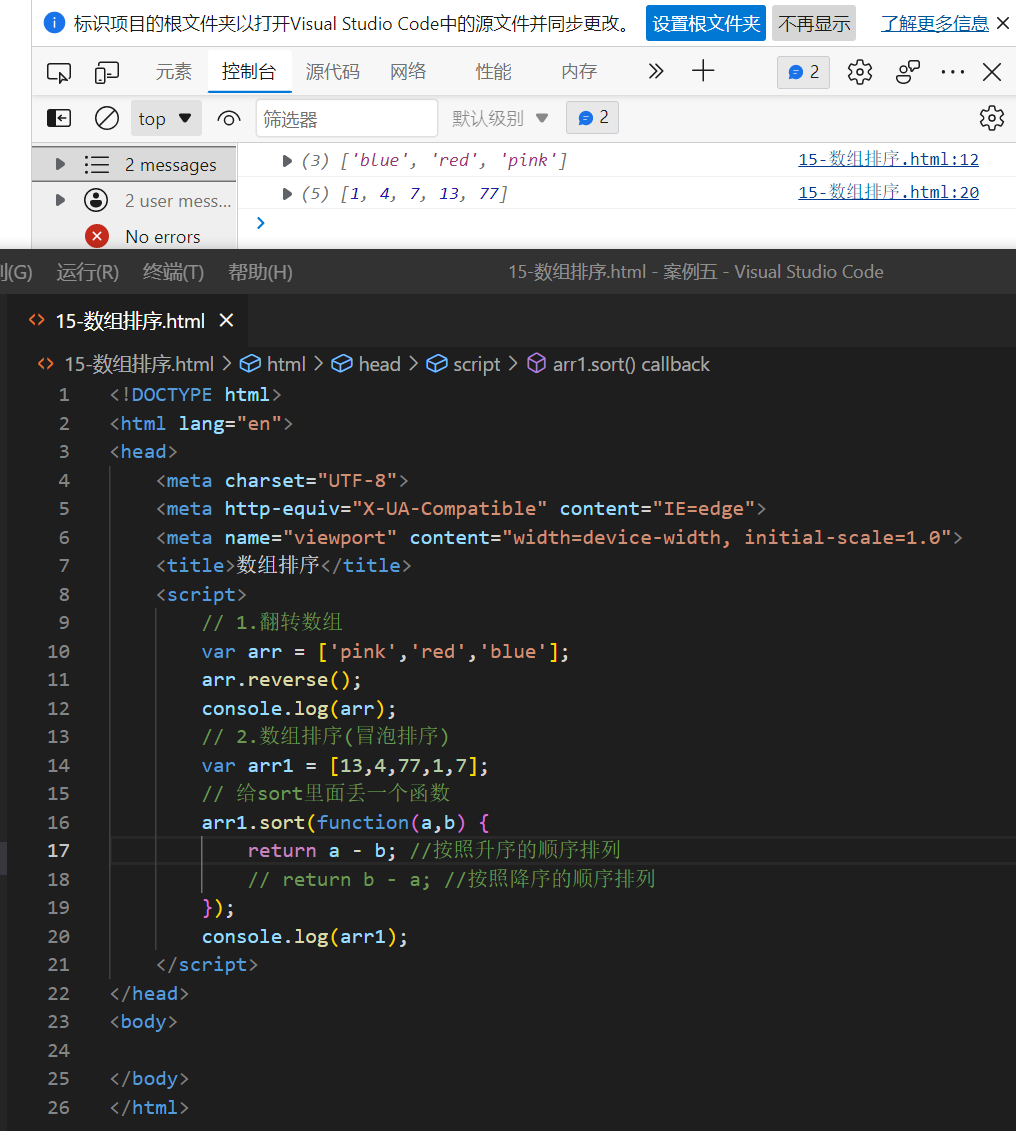Screen dimensions: 1016x1131
Task: Click the 筛选器 filter input box
Action: [346, 119]
